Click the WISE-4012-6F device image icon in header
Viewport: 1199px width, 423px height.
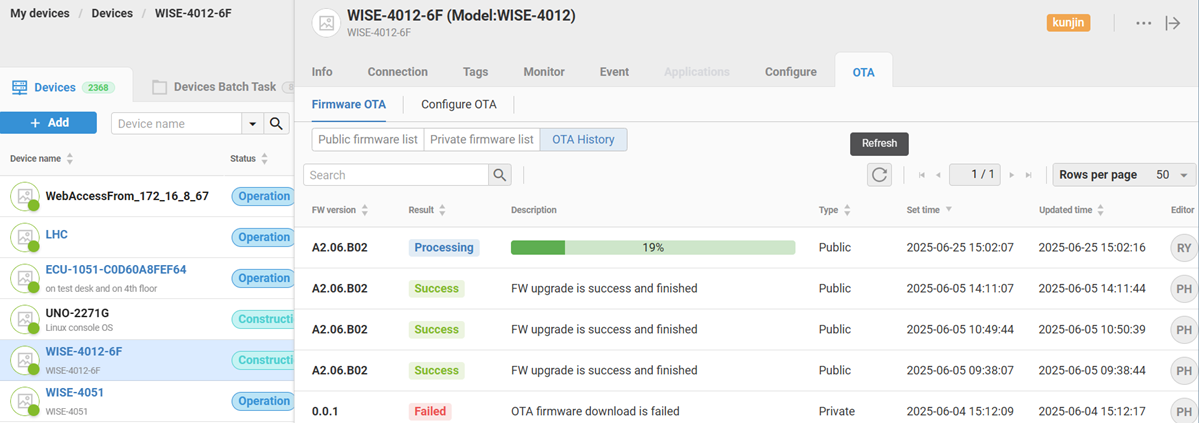coord(326,23)
